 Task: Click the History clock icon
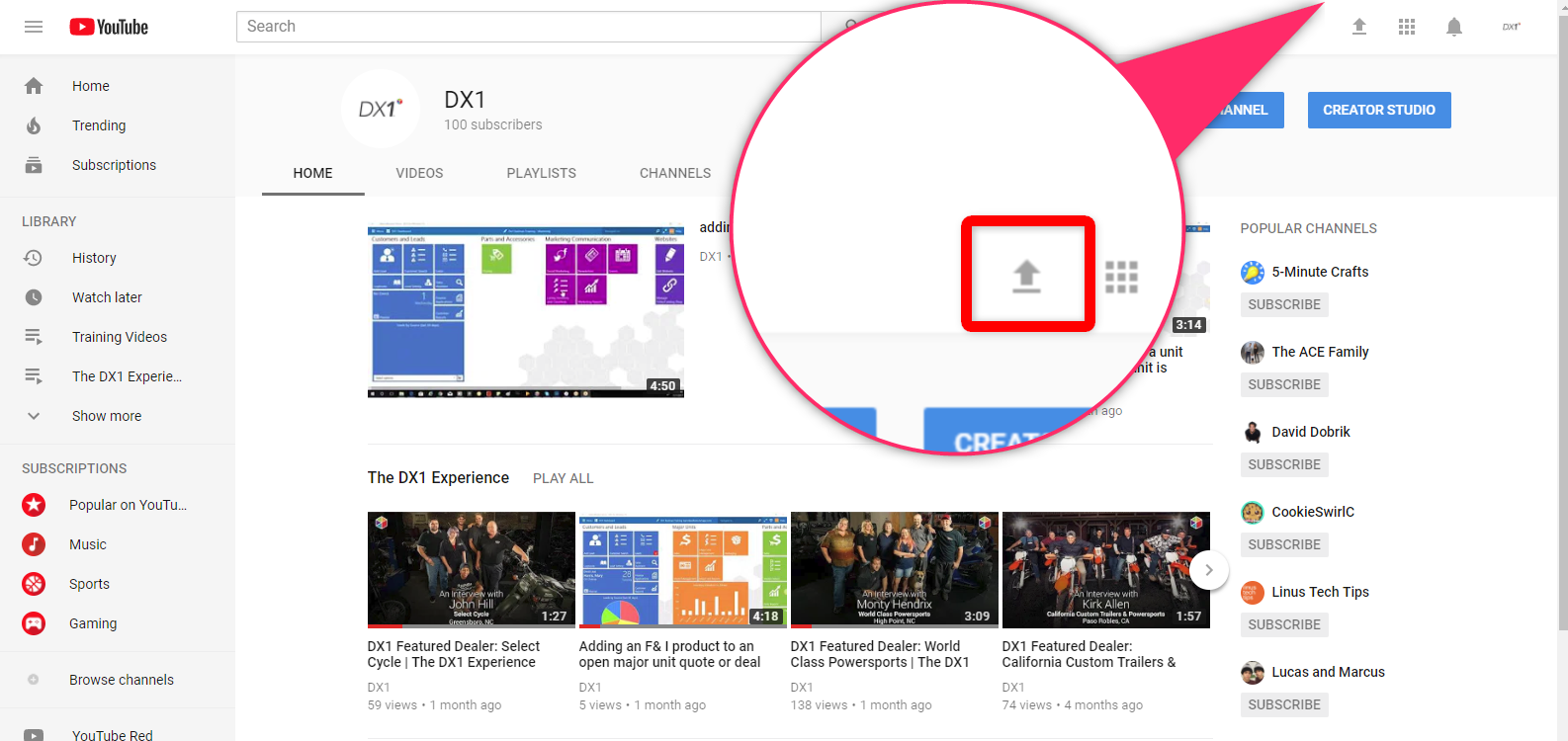[34, 258]
